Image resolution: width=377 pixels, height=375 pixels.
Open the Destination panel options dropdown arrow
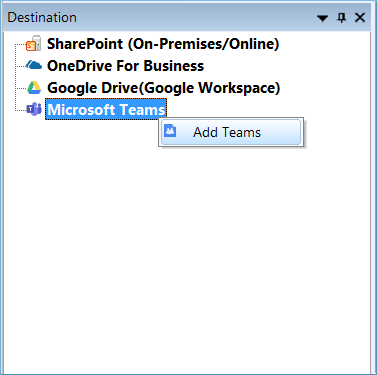pyautogui.click(x=322, y=18)
